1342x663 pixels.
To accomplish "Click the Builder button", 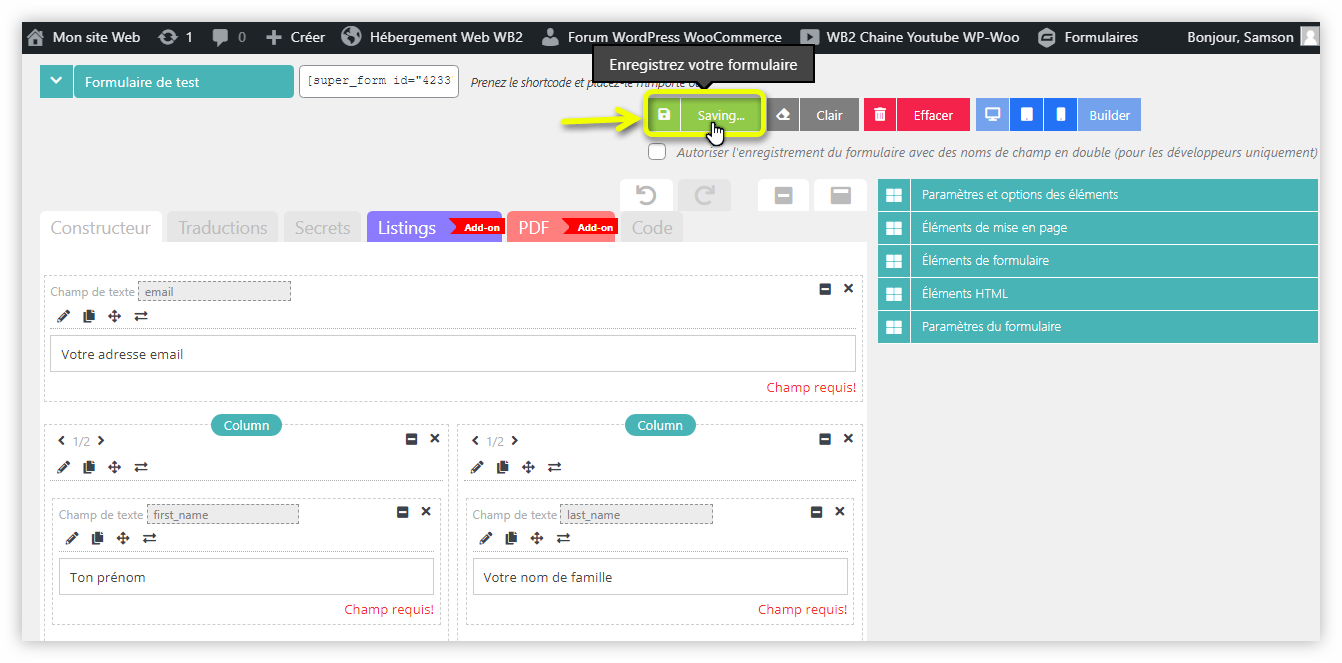I will click(x=1110, y=115).
